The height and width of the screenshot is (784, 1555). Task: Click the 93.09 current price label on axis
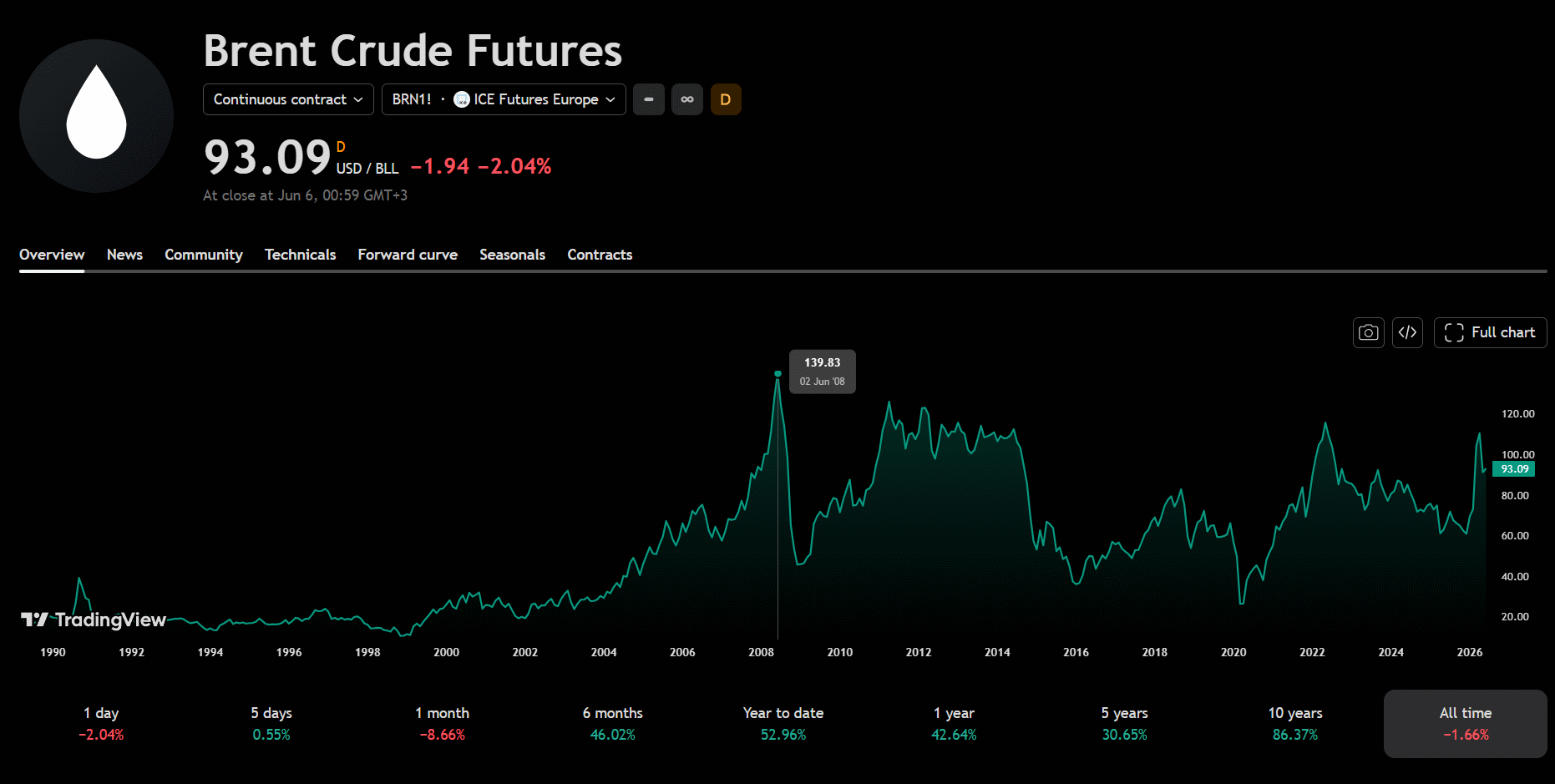tap(1513, 469)
